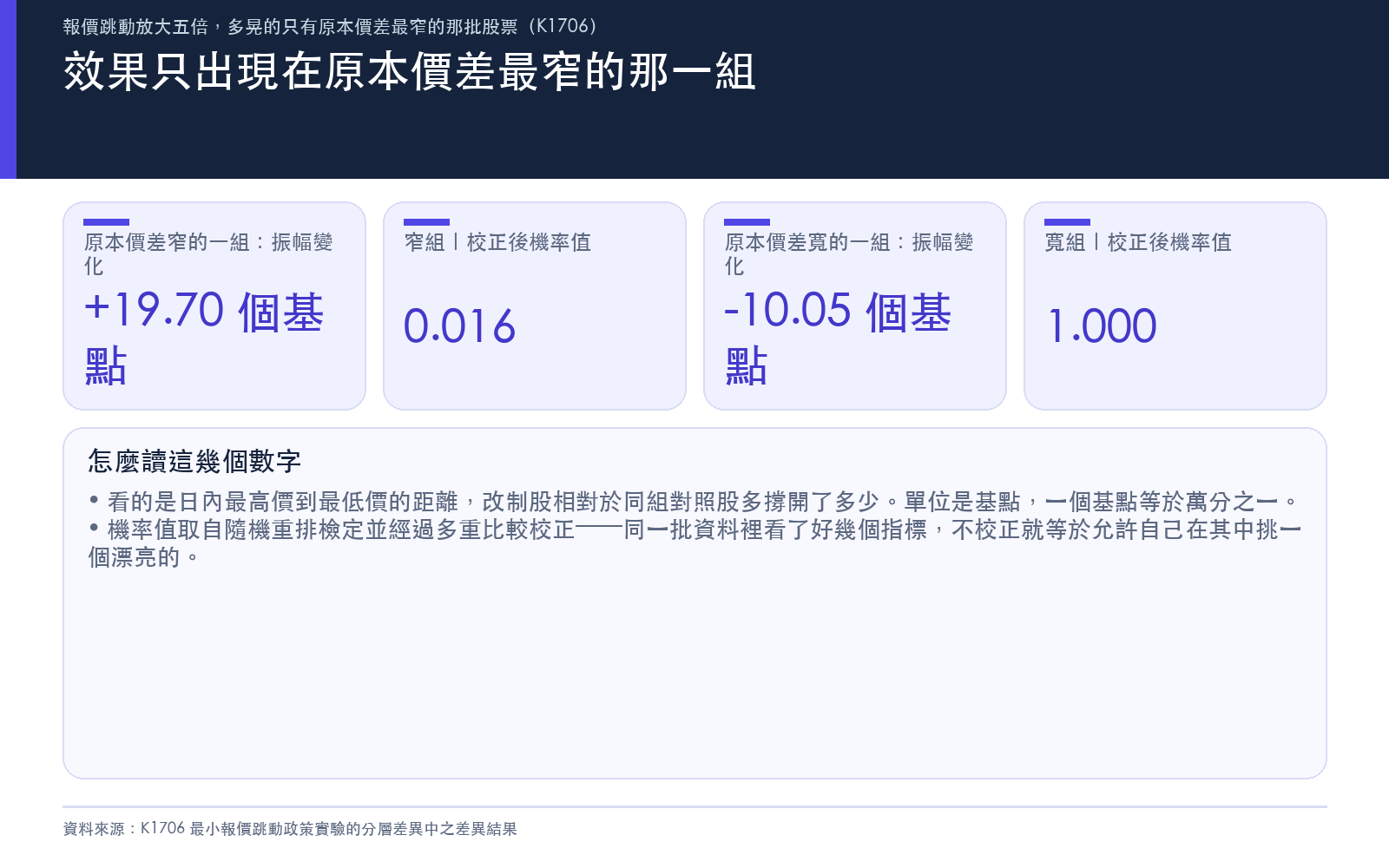The width and height of the screenshot is (1389, 868).
Task: Click the label 原本價差寬的一組：振幅變化
Action: 850,254
